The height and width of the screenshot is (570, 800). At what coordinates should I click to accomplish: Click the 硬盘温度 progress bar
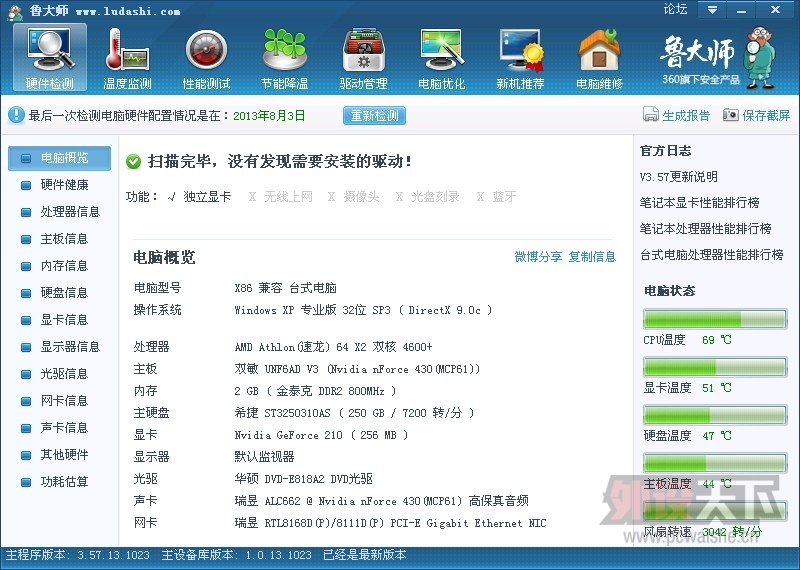coord(715,415)
